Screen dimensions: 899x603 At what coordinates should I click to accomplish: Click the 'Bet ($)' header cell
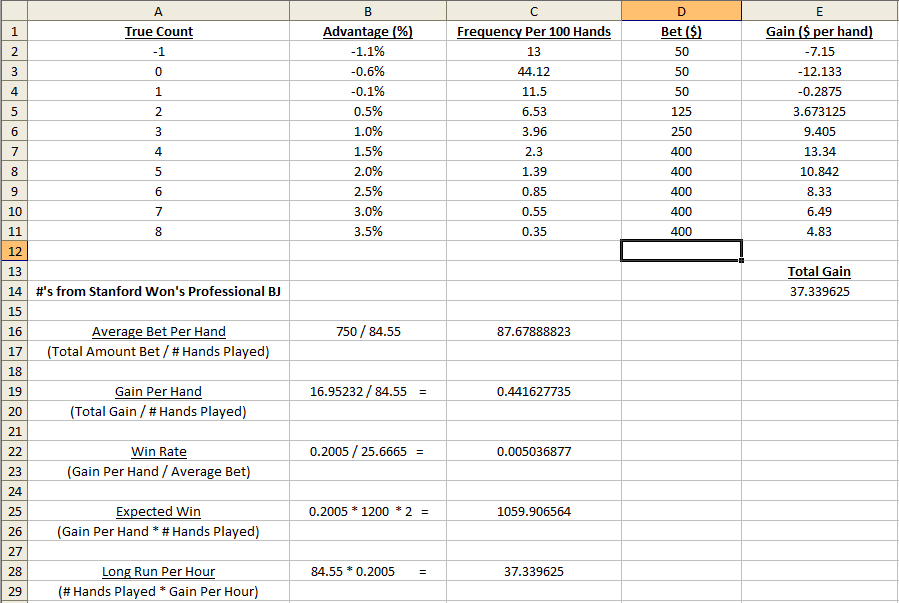(x=681, y=32)
